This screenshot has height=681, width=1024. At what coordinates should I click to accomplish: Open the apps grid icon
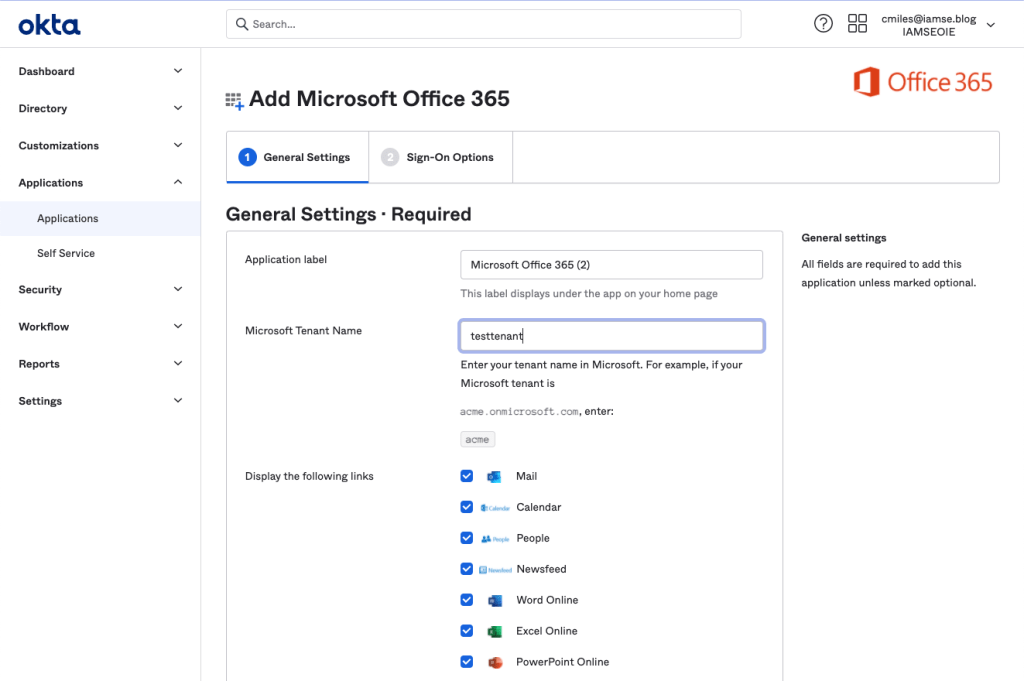pyautogui.click(x=857, y=24)
